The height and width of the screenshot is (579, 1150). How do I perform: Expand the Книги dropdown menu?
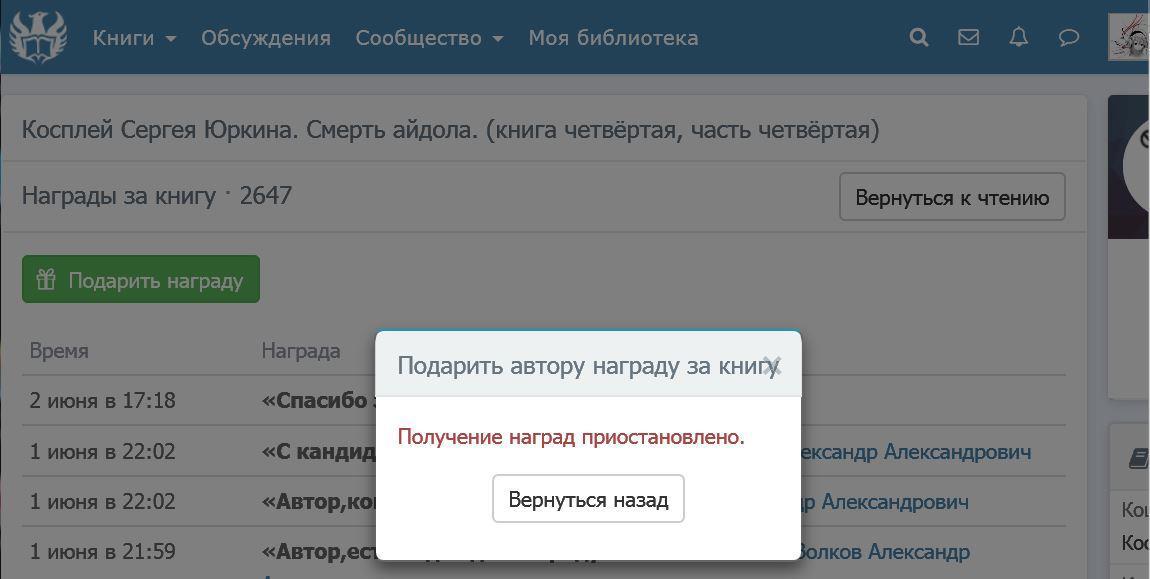(134, 38)
